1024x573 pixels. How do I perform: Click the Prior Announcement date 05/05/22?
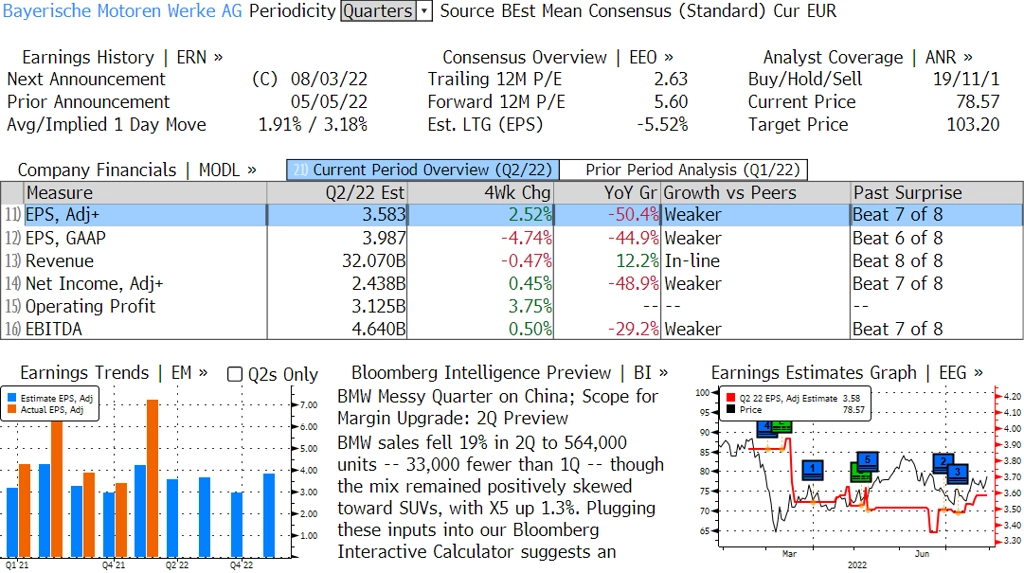329,102
